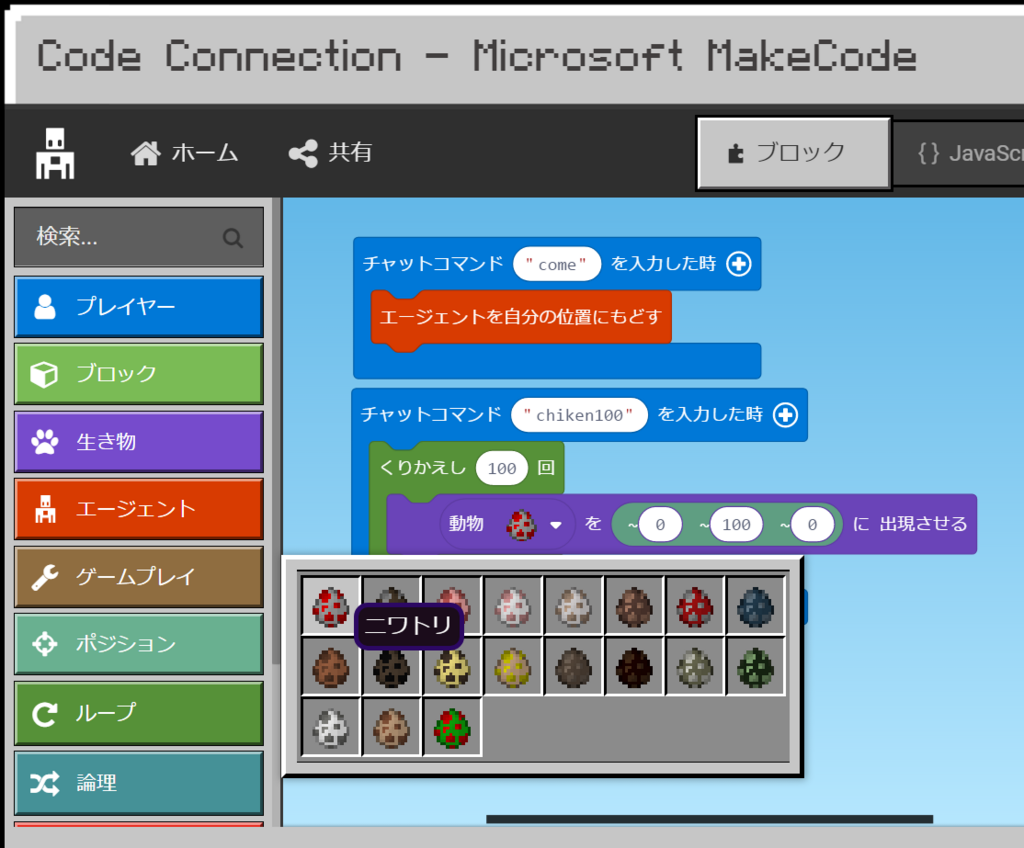The image size is (1024, 848).
Task: Open the エージェント category
Action: (x=138, y=509)
